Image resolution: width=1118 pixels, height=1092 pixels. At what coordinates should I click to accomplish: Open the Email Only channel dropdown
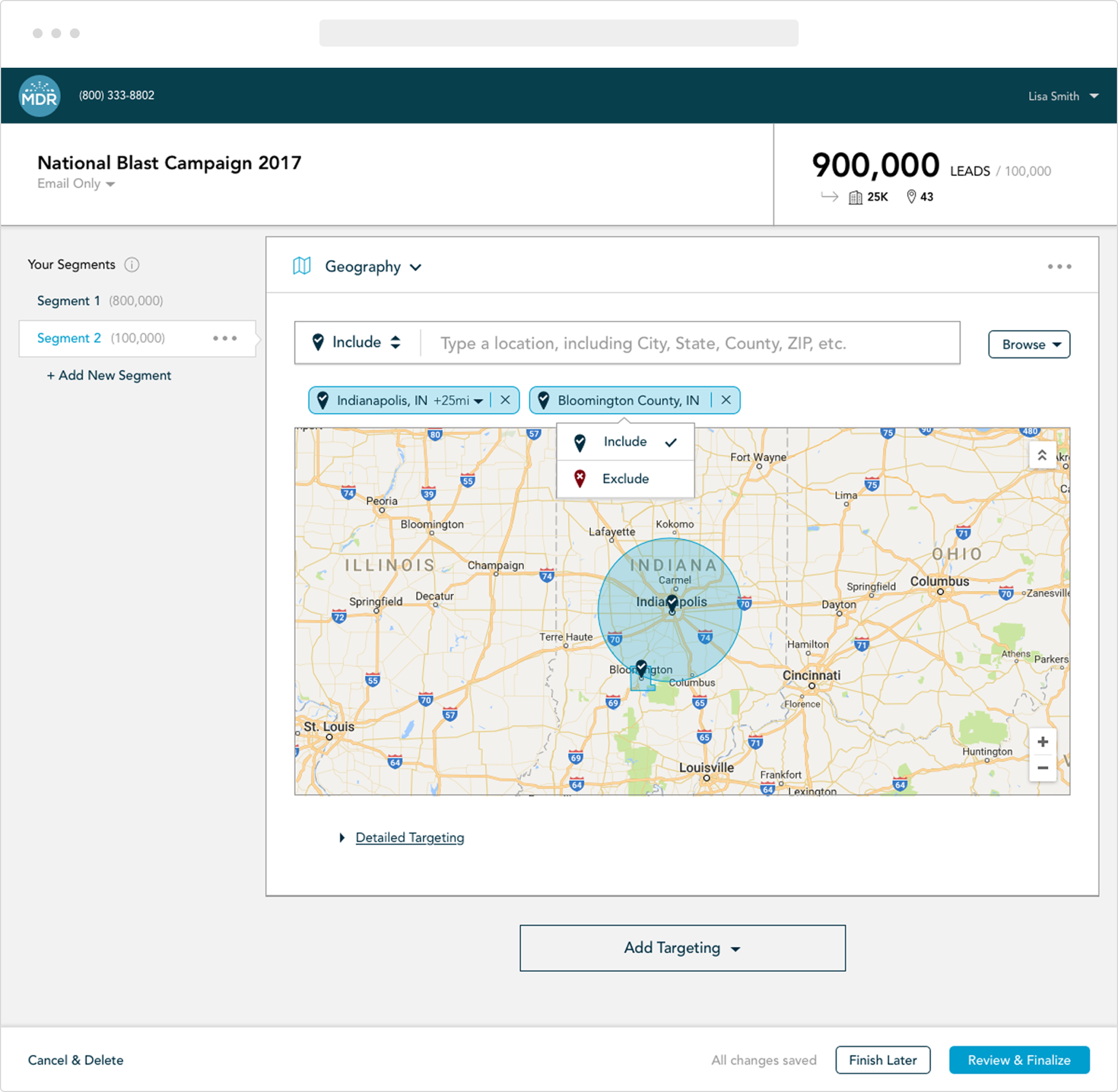[76, 183]
